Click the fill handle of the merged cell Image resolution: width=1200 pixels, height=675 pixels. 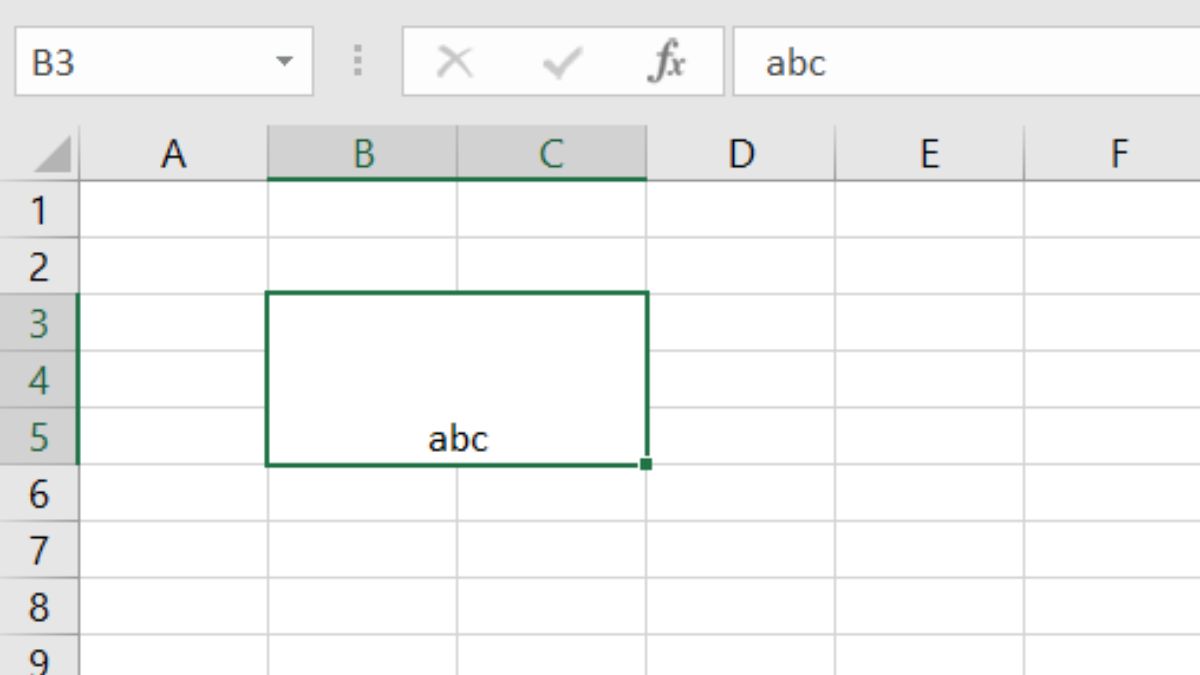click(646, 464)
